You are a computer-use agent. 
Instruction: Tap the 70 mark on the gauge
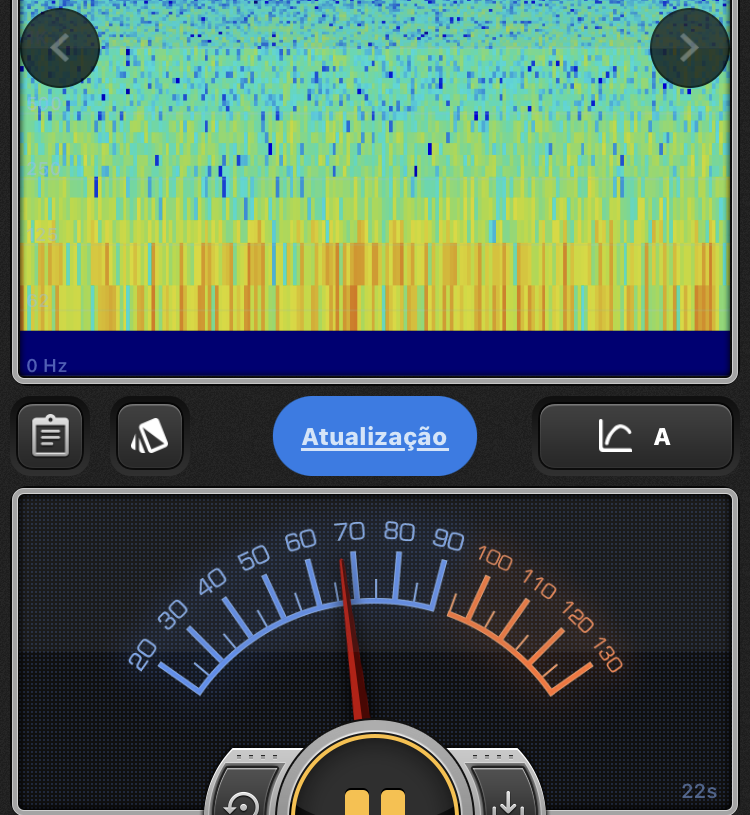coord(349,531)
